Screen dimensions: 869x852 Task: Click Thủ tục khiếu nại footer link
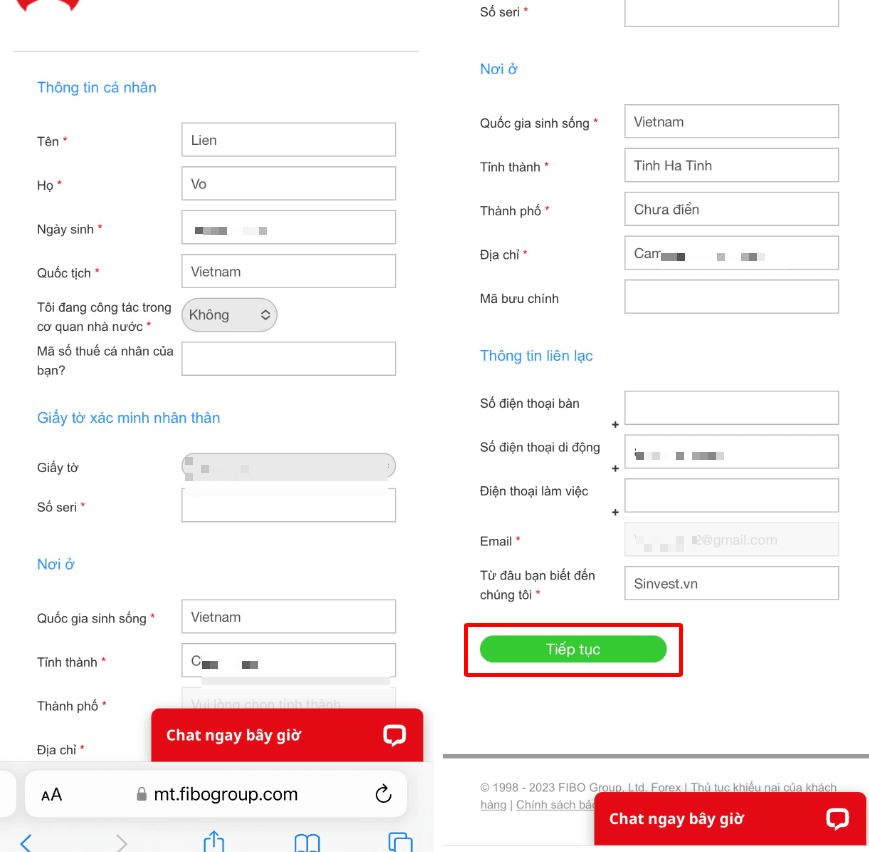coord(737,787)
